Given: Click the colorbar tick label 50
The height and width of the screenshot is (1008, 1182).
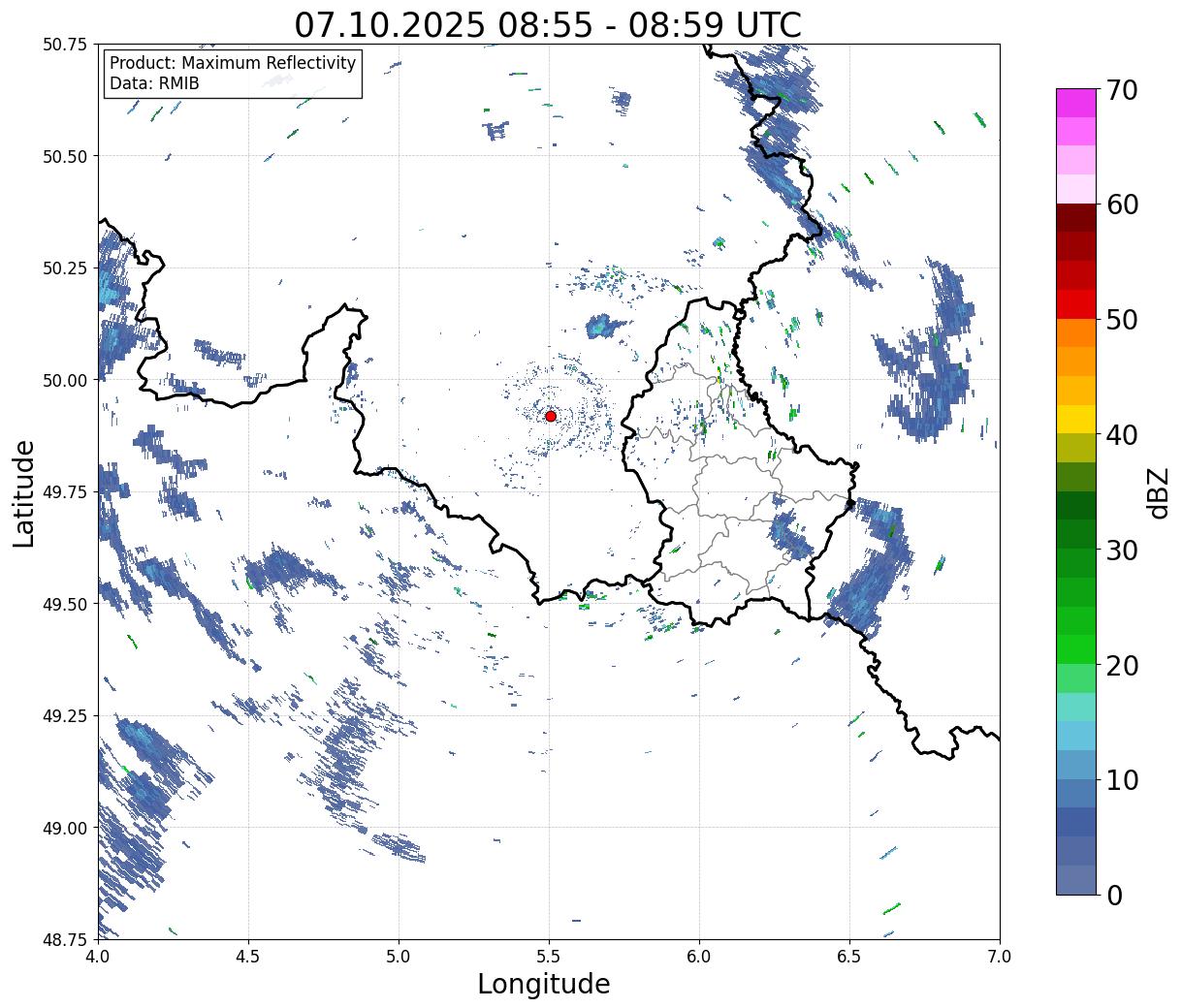Looking at the screenshot, I should (x=1121, y=320).
